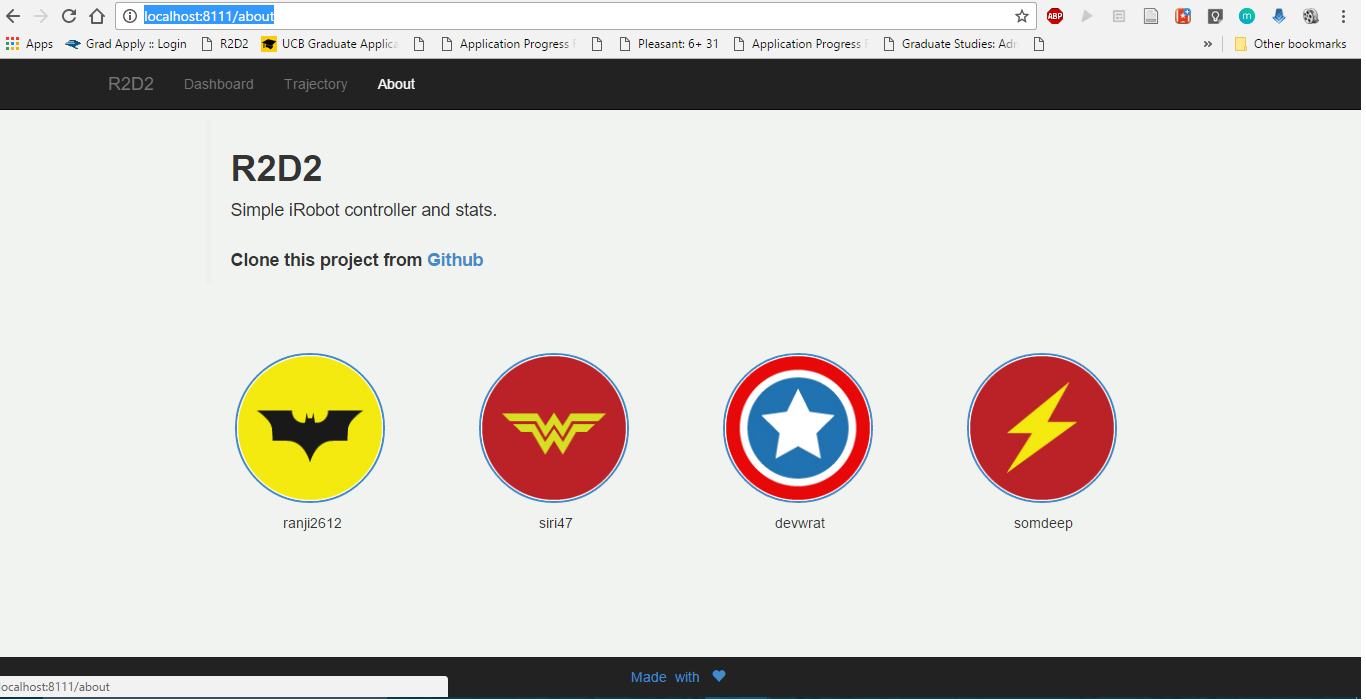Open the Graduate Studies bookmark
Image resolution: width=1366 pixels, height=700 pixels.
click(950, 44)
